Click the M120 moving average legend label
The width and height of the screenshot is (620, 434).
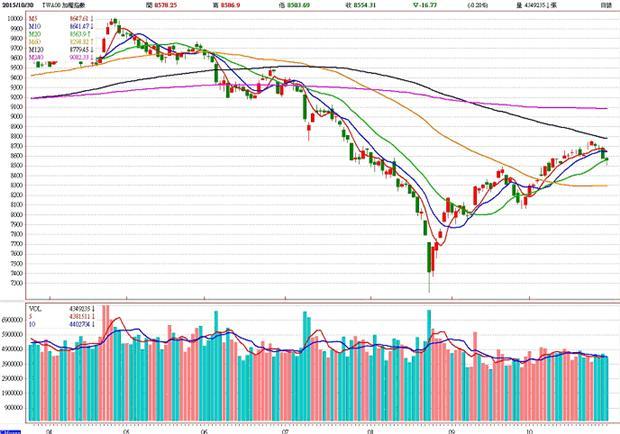tap(37, 50)
